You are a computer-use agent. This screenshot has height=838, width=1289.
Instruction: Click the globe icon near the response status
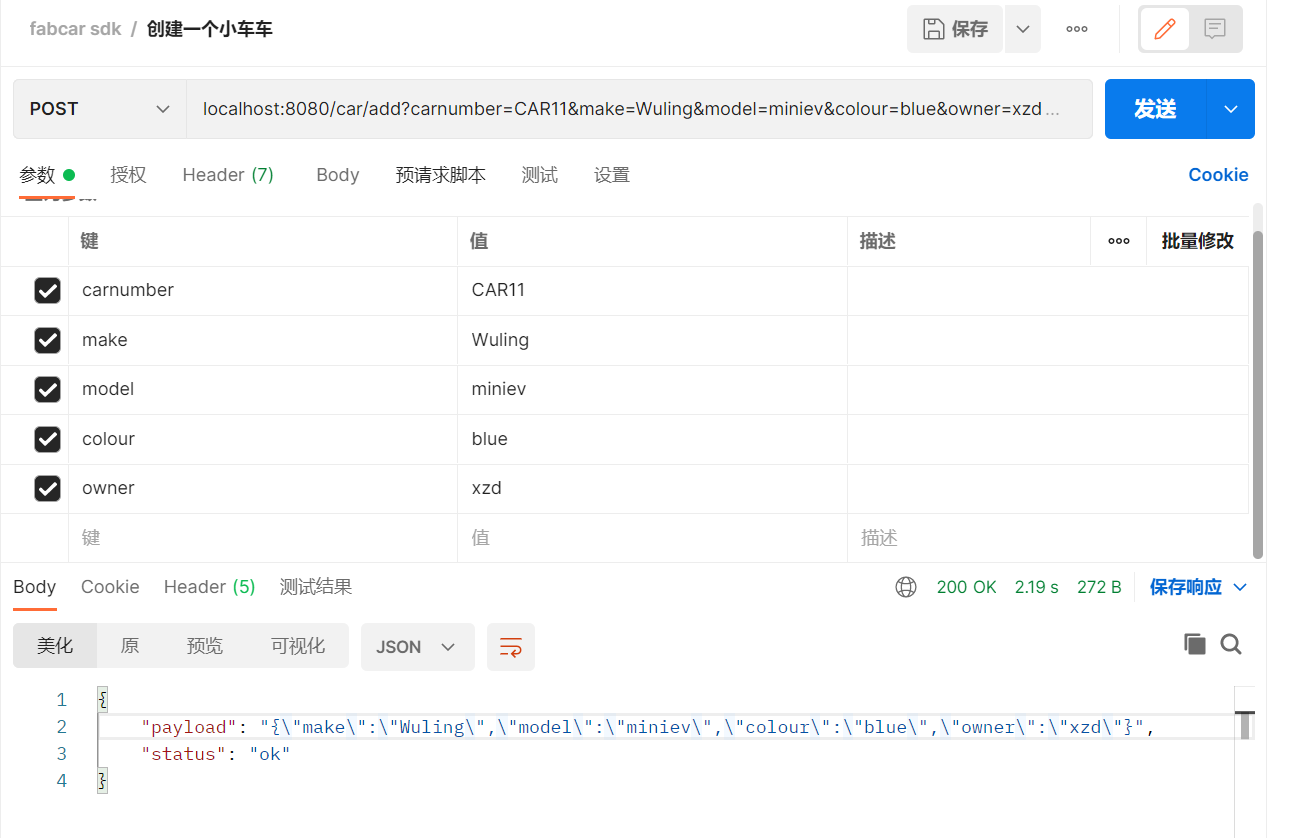point(906,587)
